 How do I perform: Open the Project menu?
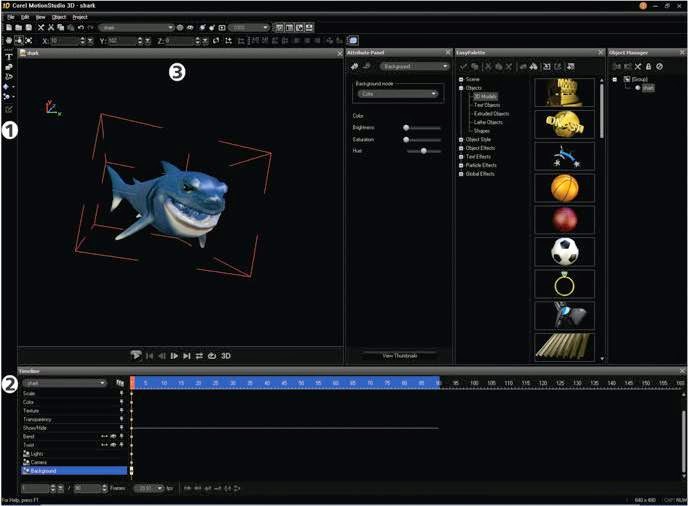click(80, 17)
